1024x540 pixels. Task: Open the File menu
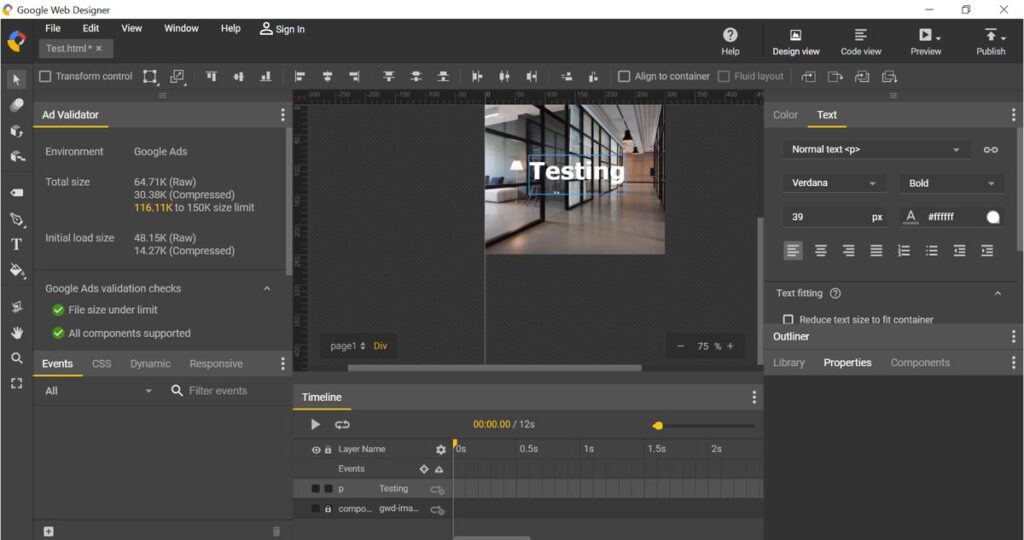[53, 28]
